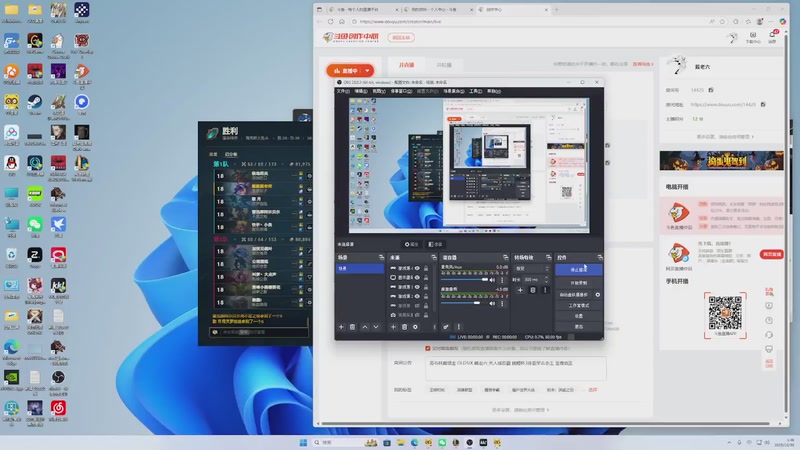Viewport: 800px width, 450px height.
Task: Mute the Mic/Aux channel speaker icon
Action: pos(492,280)
